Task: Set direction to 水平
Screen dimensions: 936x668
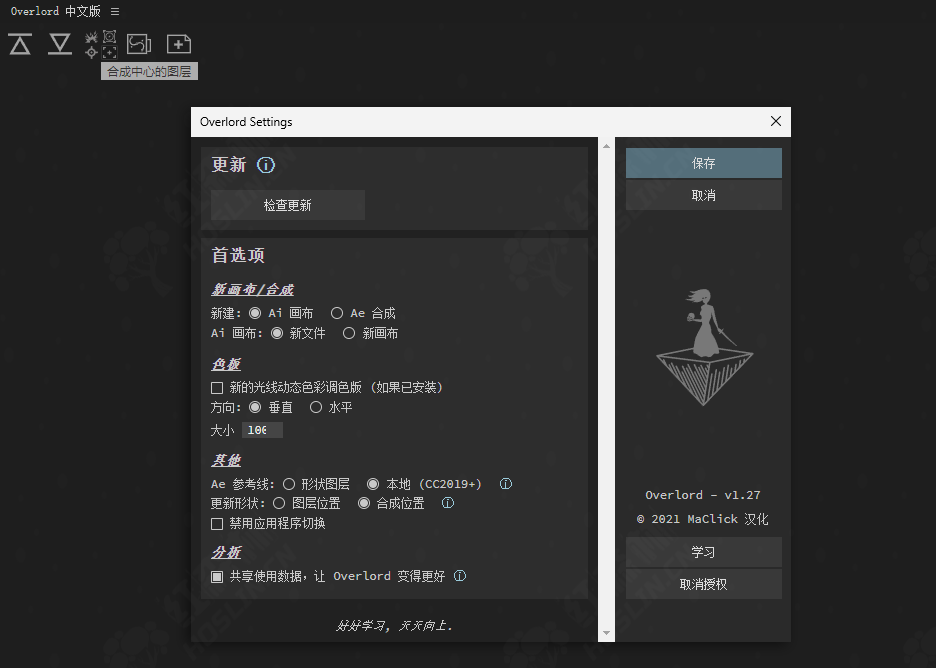Action: pyautogui.click(x=316, y=407)
